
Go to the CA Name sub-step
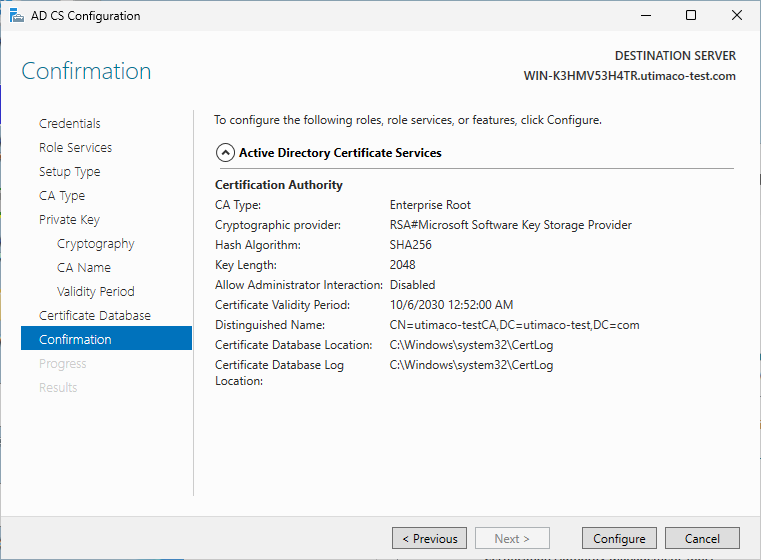tap(84, 268)
